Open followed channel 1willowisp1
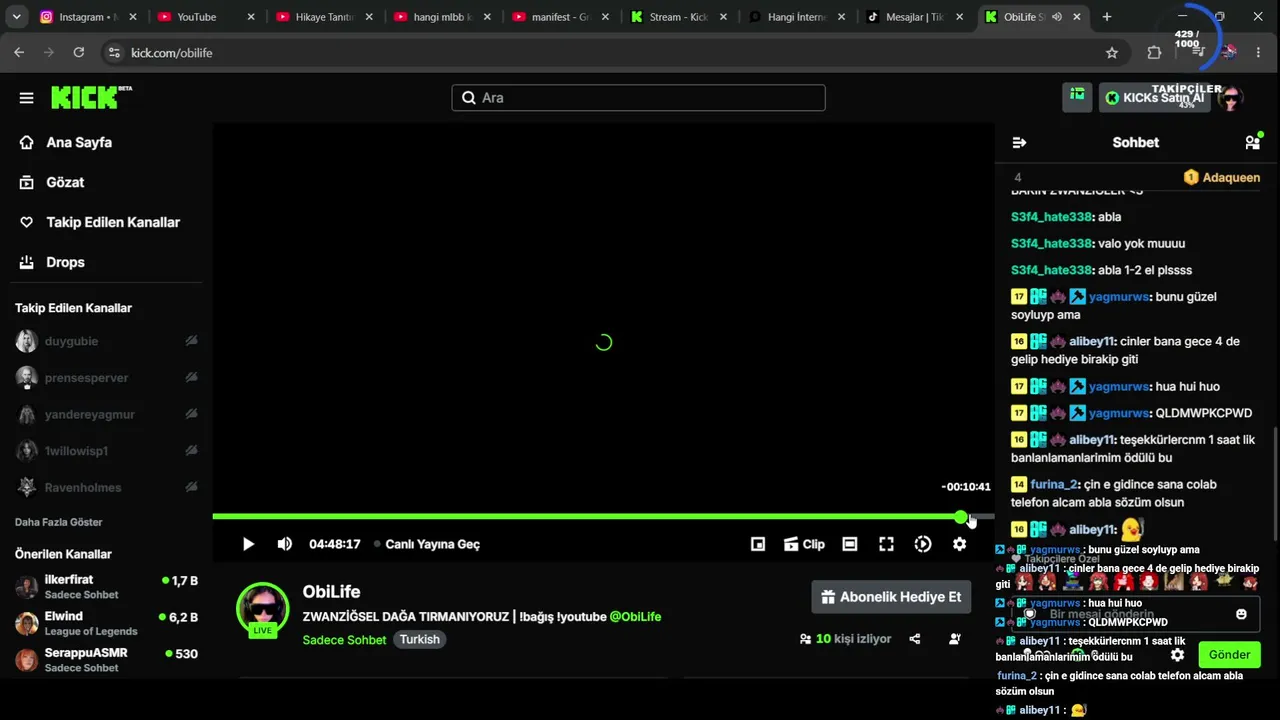This screenshot has height=720, width=1280. pyautogui.click(x=107, y=451)
